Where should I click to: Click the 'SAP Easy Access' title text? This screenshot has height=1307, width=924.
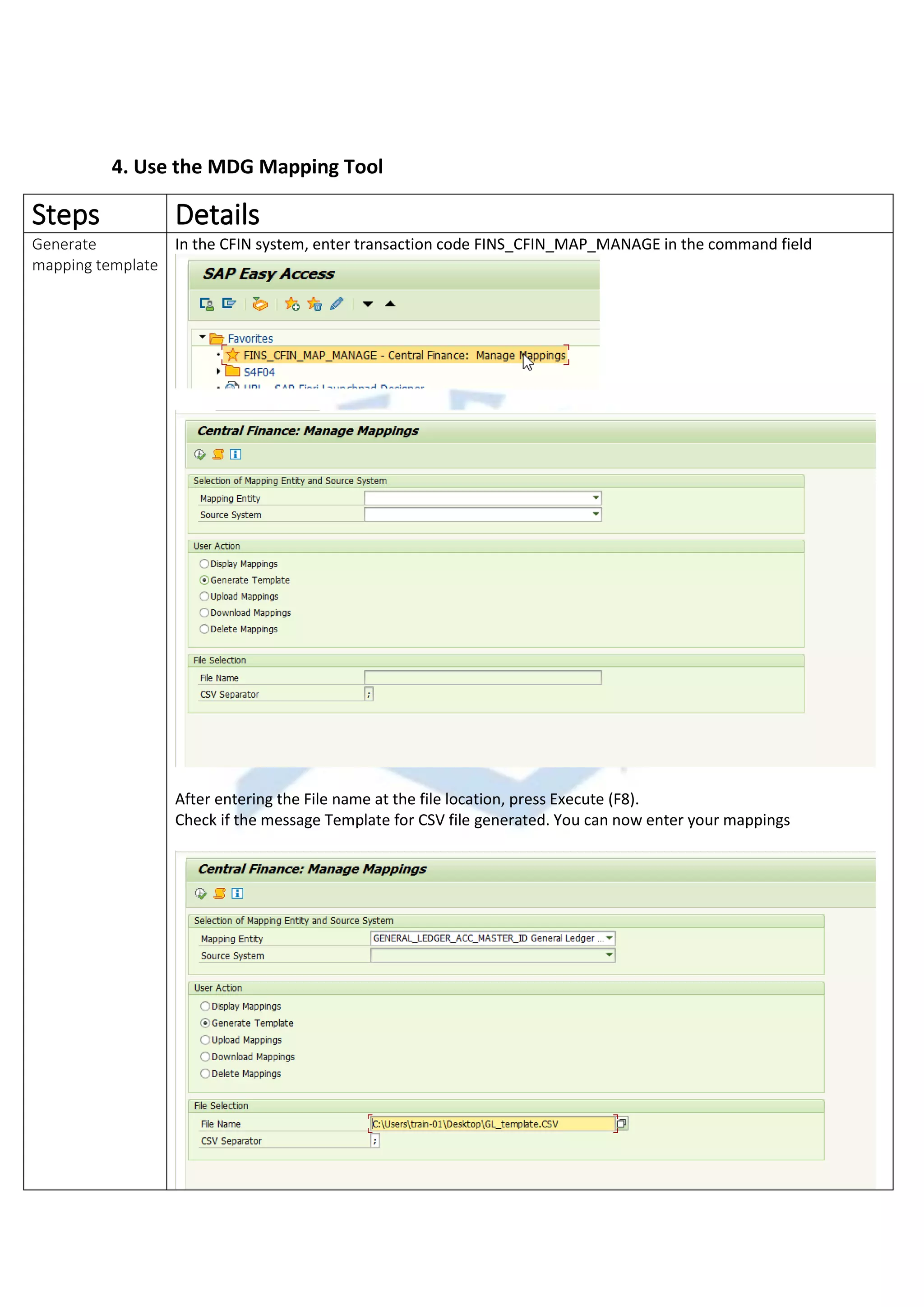(x=268, y=274)
